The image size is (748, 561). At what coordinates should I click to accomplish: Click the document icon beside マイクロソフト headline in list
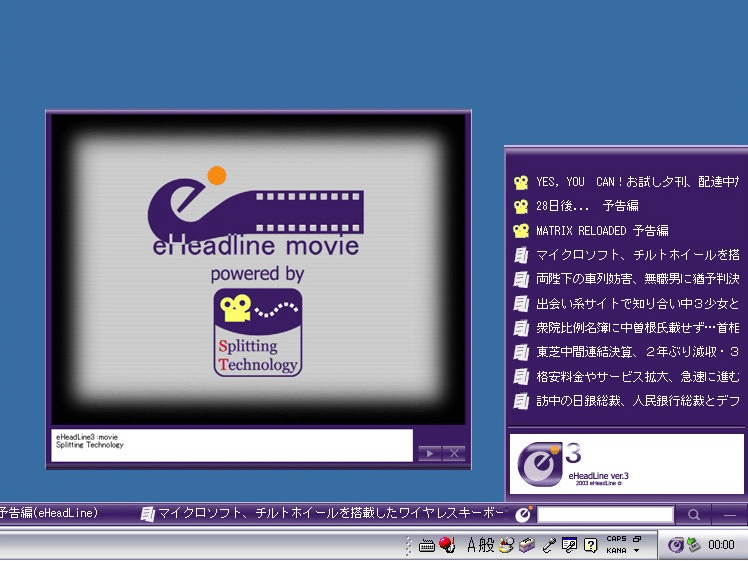click(x=521, y=255)
